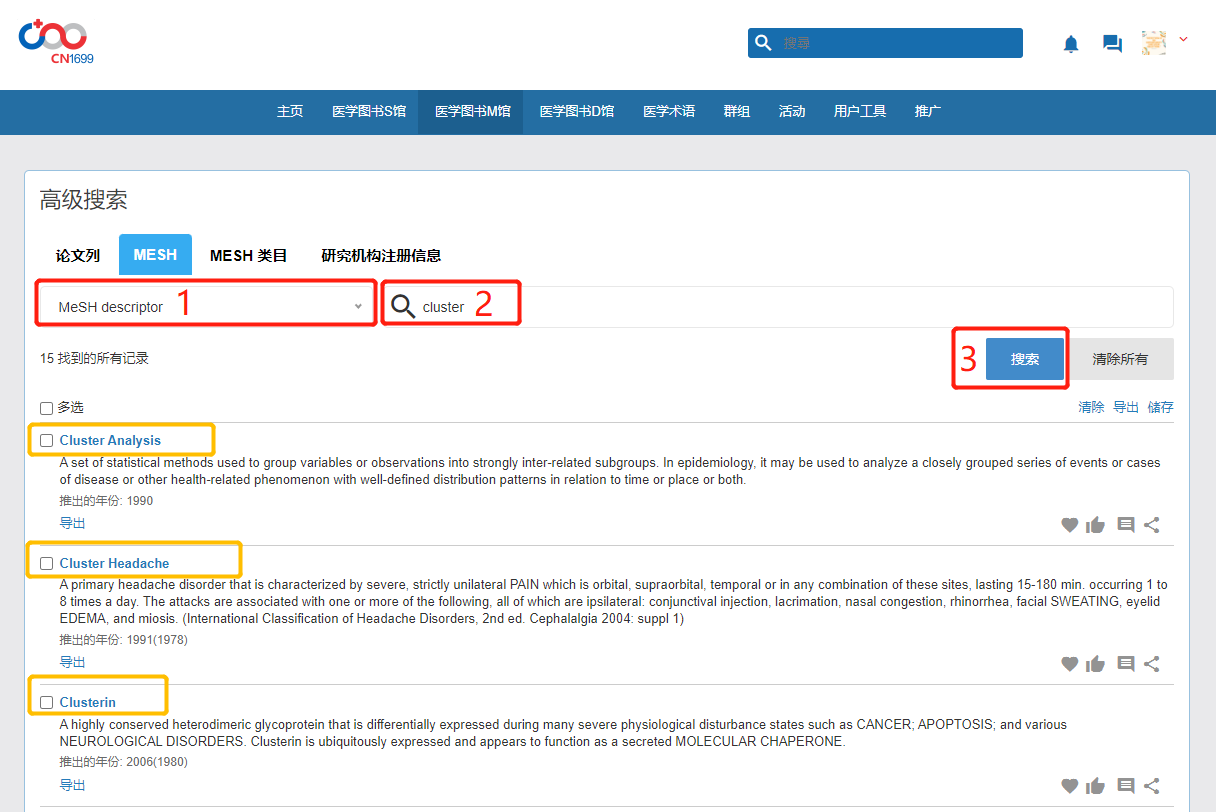Enable the 多选 multi-select checkbox
Viewport: 1216px width, 812px height.
pos(47,408)
